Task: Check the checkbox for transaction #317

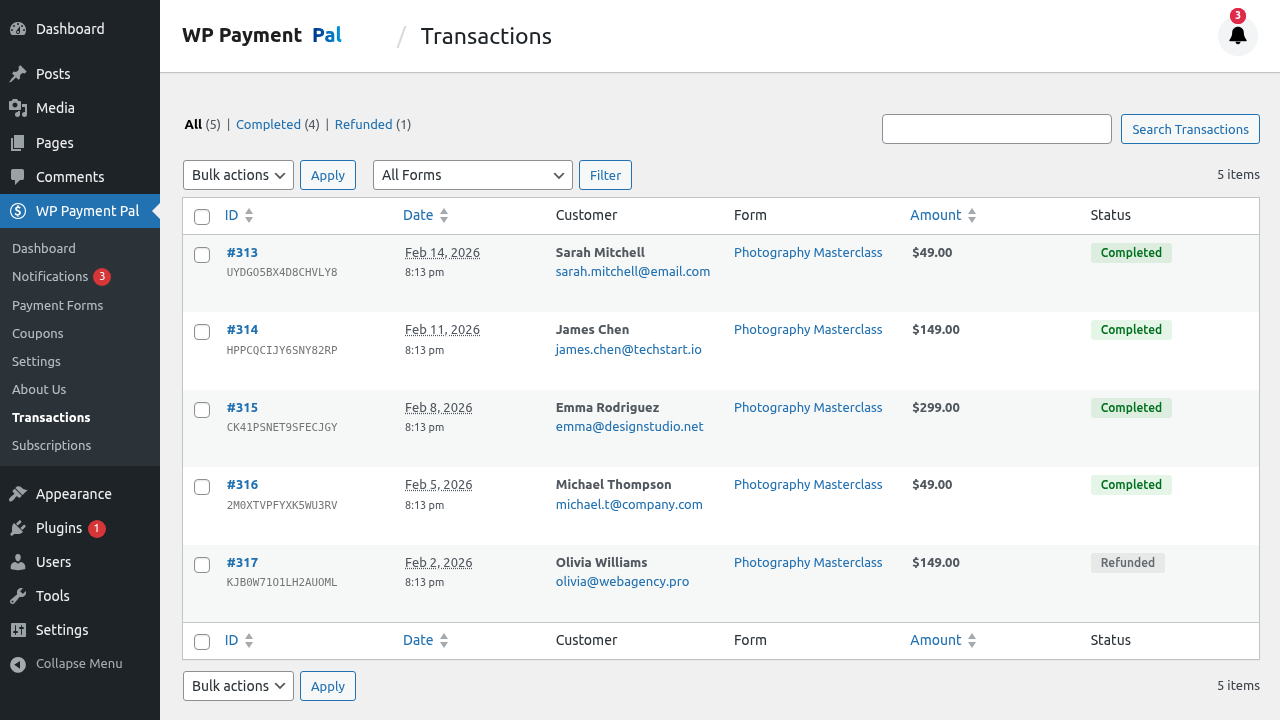Action: click(202, 564)
